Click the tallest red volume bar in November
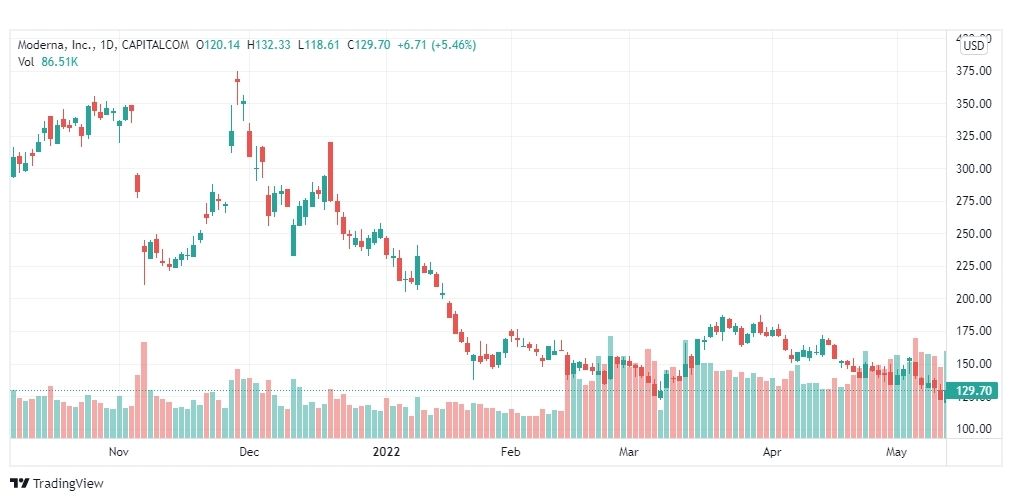This screenshot has width=1012, height=501. [x=144, y=390]
